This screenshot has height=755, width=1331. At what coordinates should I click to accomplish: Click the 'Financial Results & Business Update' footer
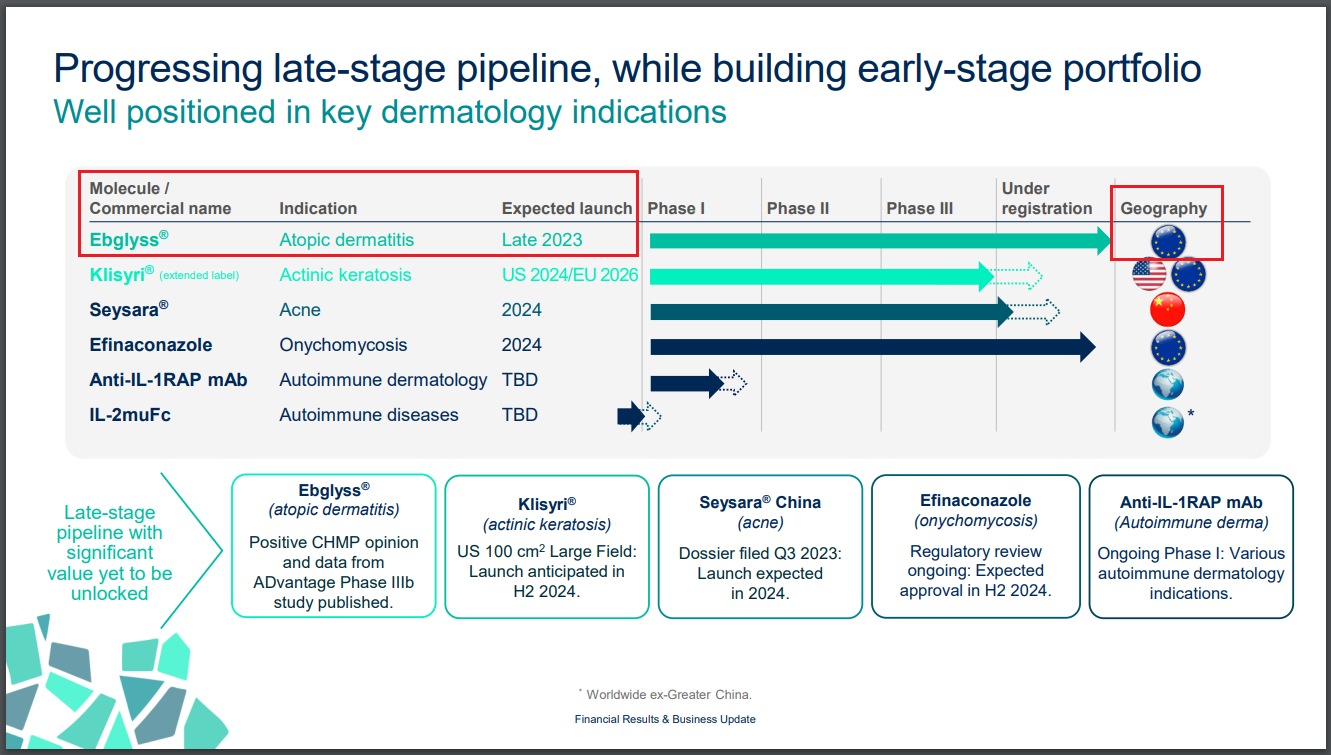665,719
